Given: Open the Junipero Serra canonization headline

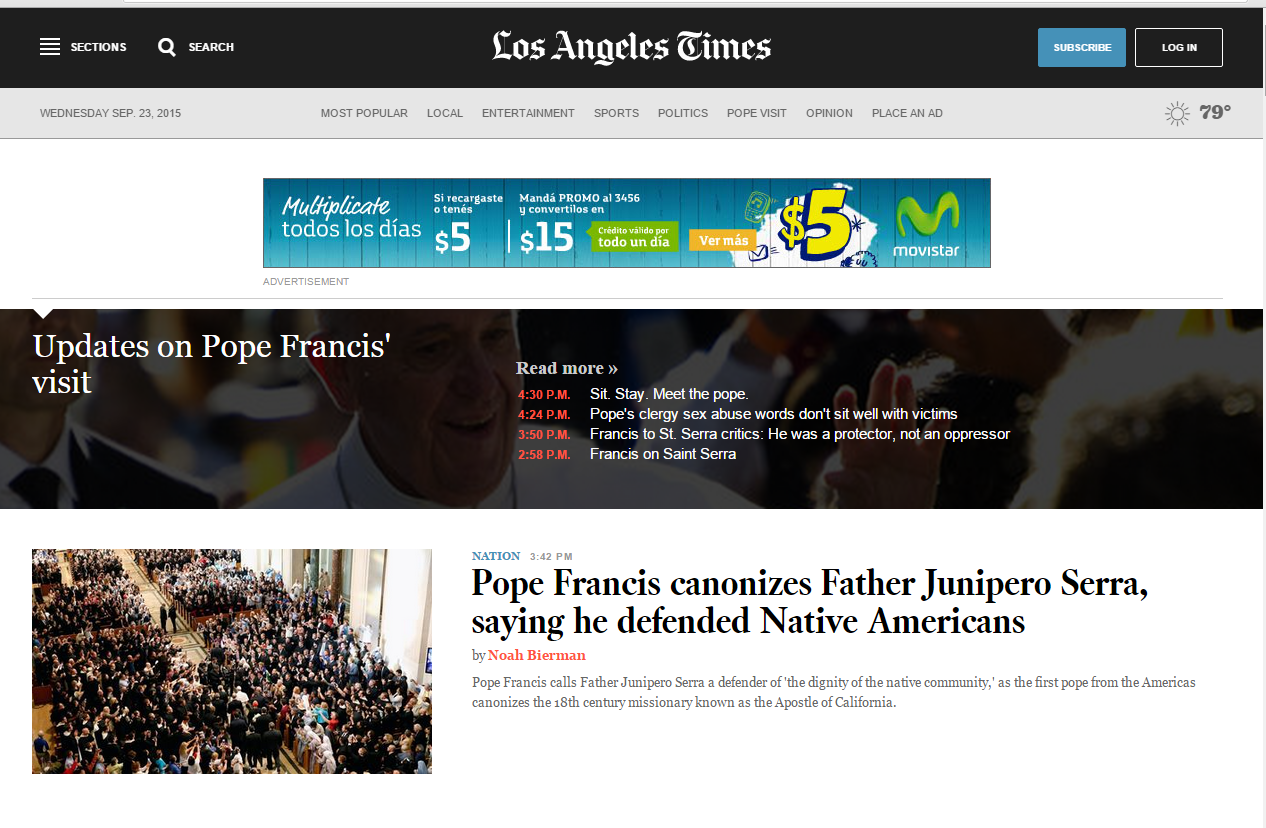Looking at the screenshot, I should [809, 602].
